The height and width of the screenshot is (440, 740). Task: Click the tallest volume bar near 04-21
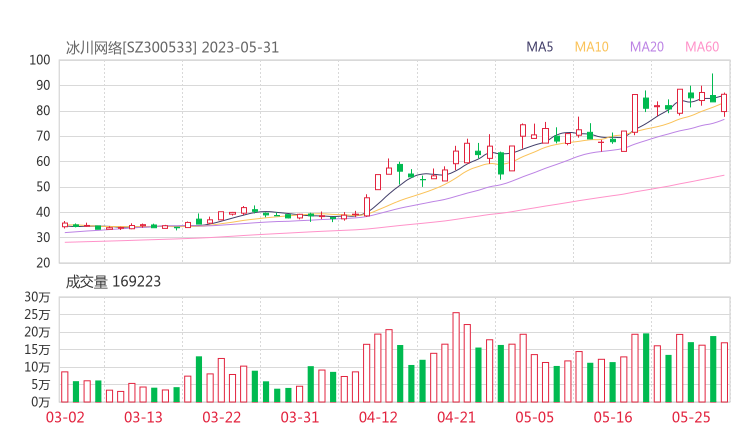tap(456, 357)
